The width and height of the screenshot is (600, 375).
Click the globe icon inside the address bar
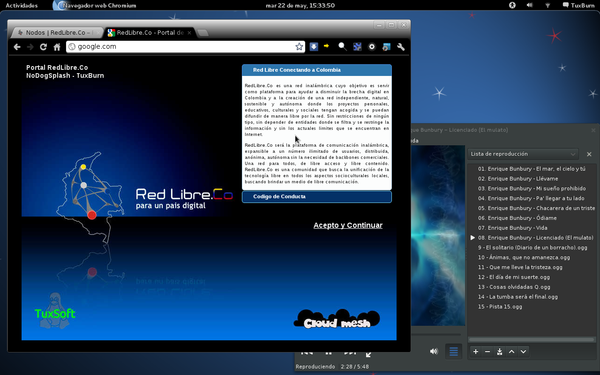[x=72, y=47]
